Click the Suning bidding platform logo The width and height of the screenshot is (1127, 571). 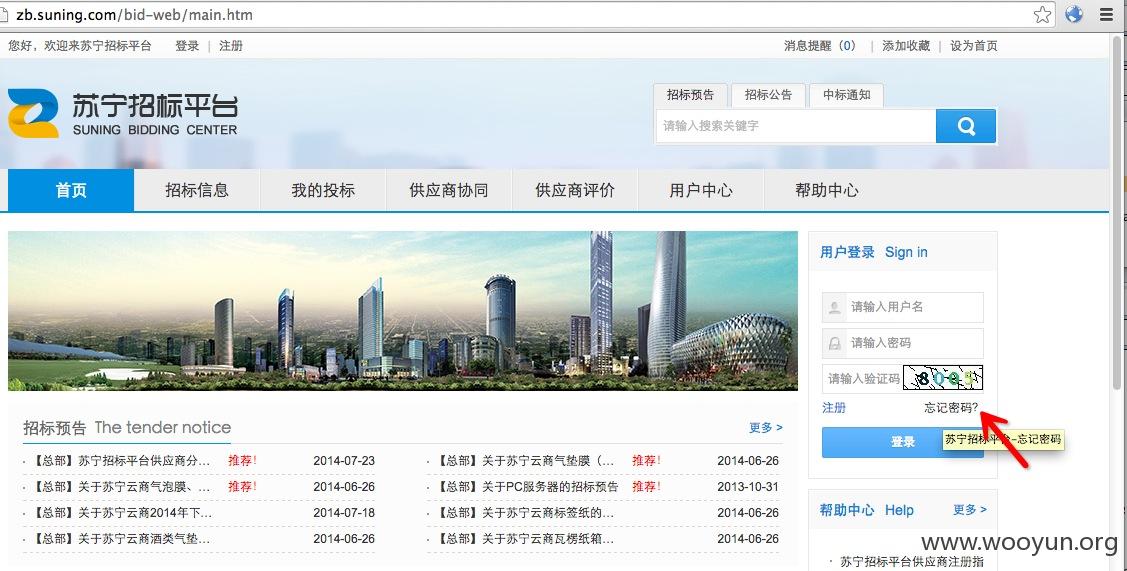click(122, 113)
